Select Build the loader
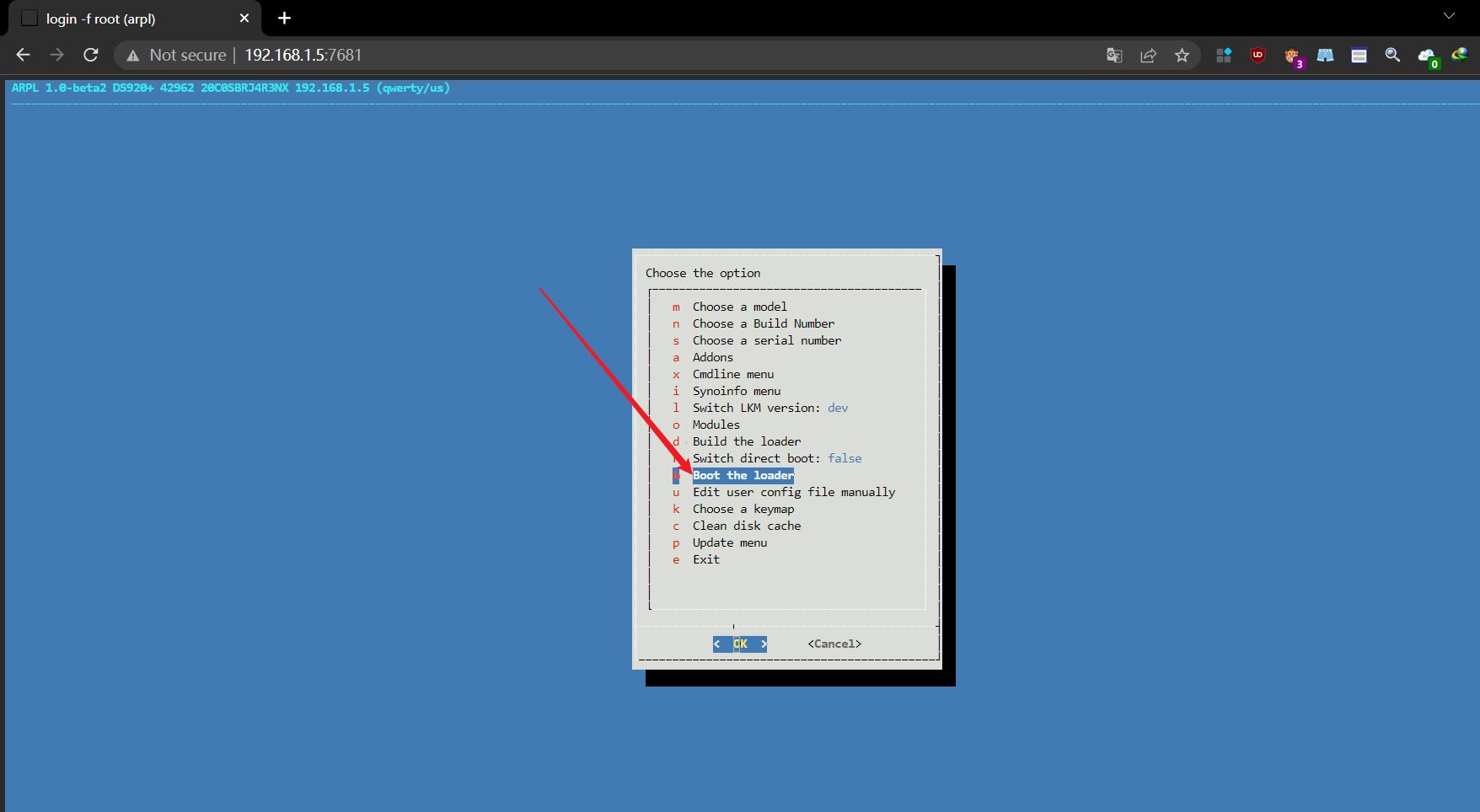This screenshot has width=1480, height=812. [x=746, y=441]
